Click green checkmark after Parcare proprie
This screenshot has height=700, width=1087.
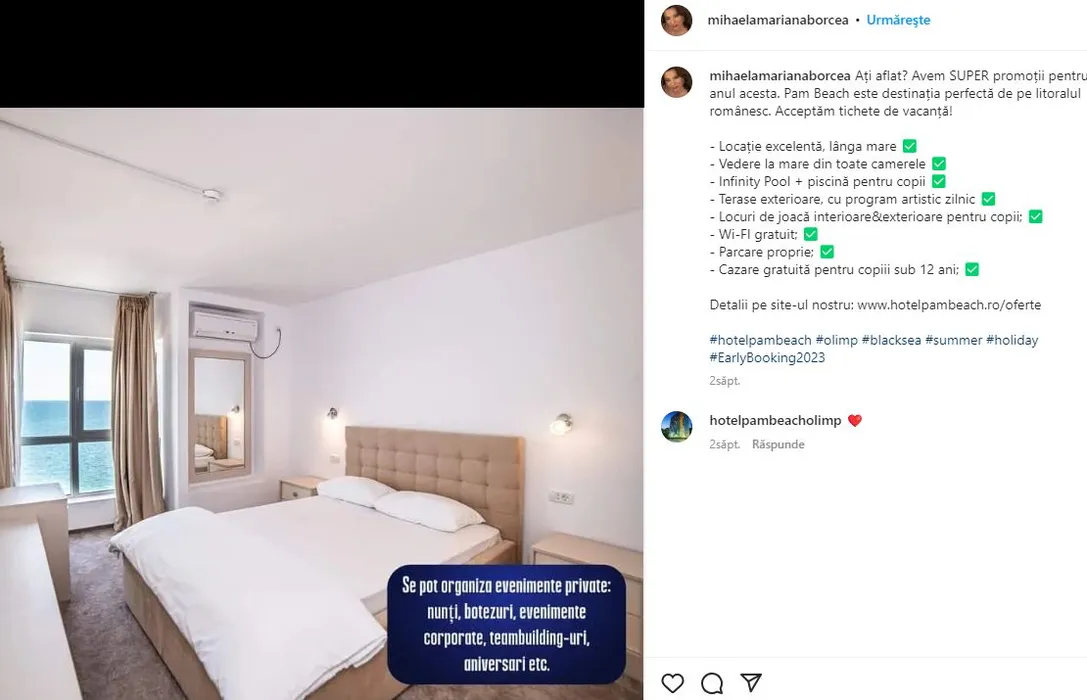[827, 252]
